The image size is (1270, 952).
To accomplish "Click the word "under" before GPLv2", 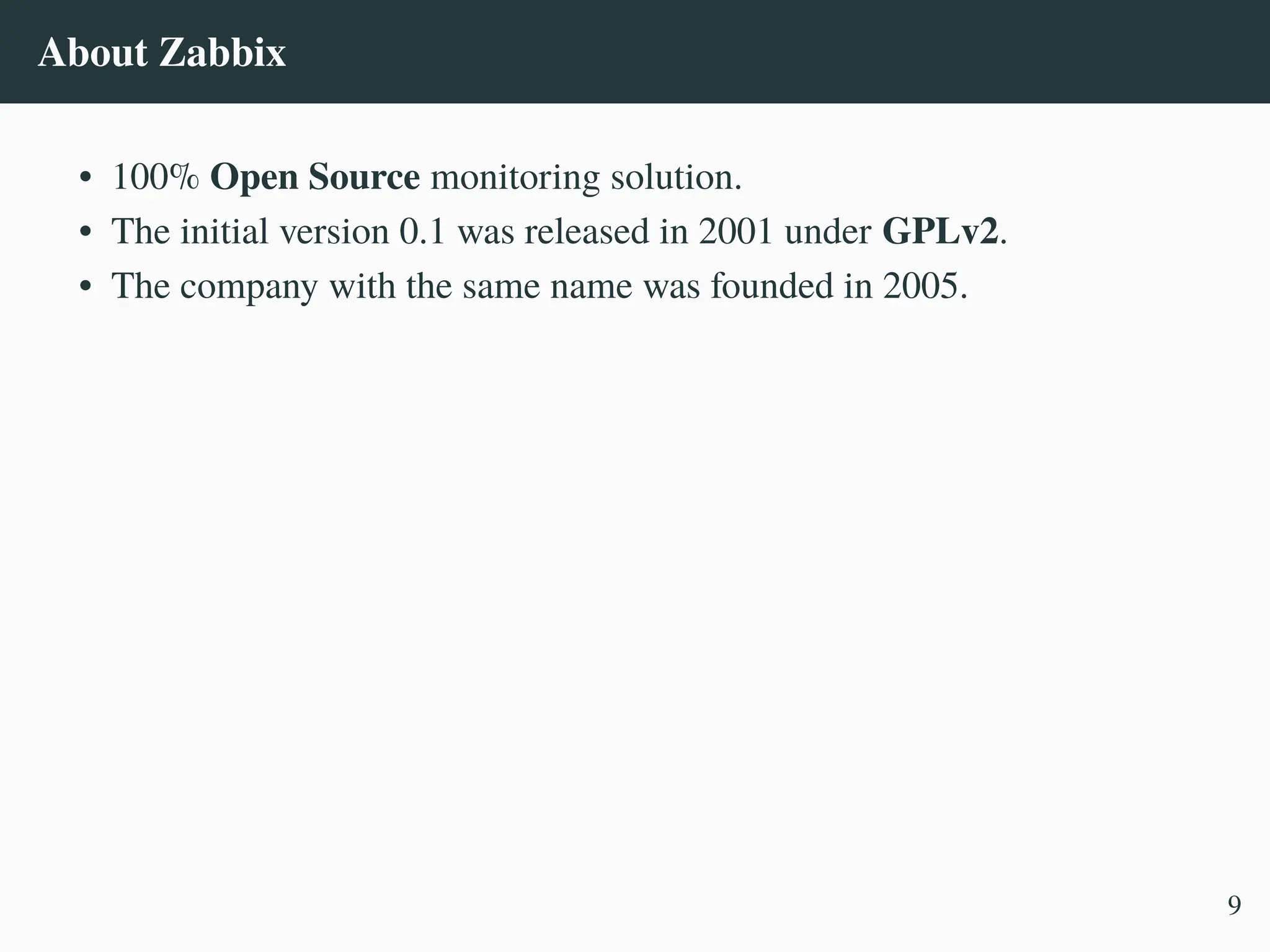I will 828,232.
